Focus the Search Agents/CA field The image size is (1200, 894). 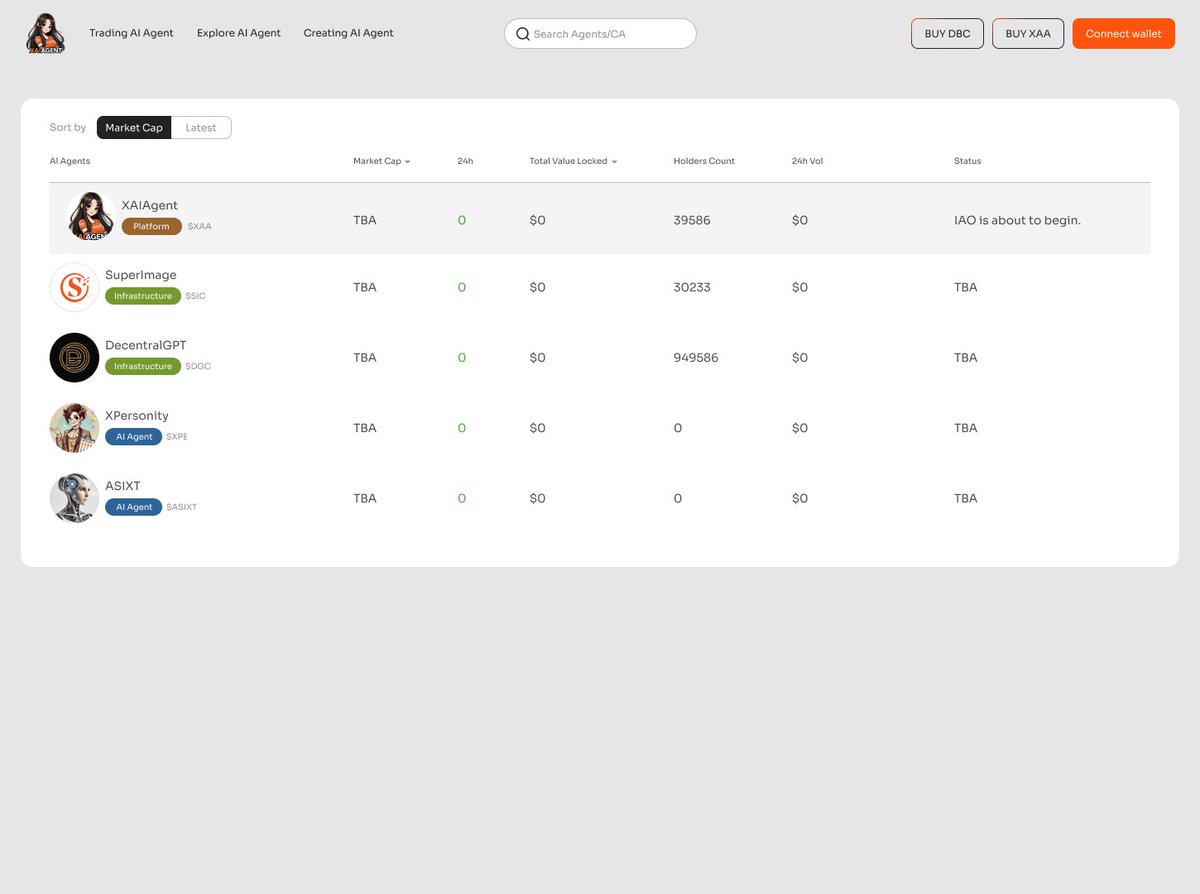coord(600,34)
